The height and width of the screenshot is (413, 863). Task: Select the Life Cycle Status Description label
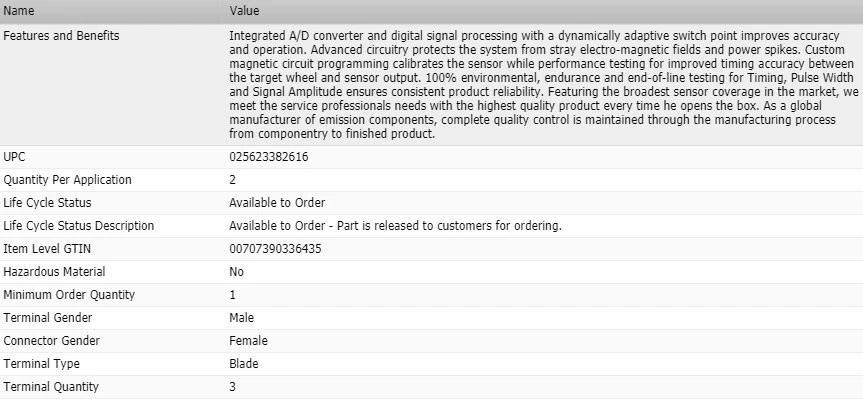point(79,226)
